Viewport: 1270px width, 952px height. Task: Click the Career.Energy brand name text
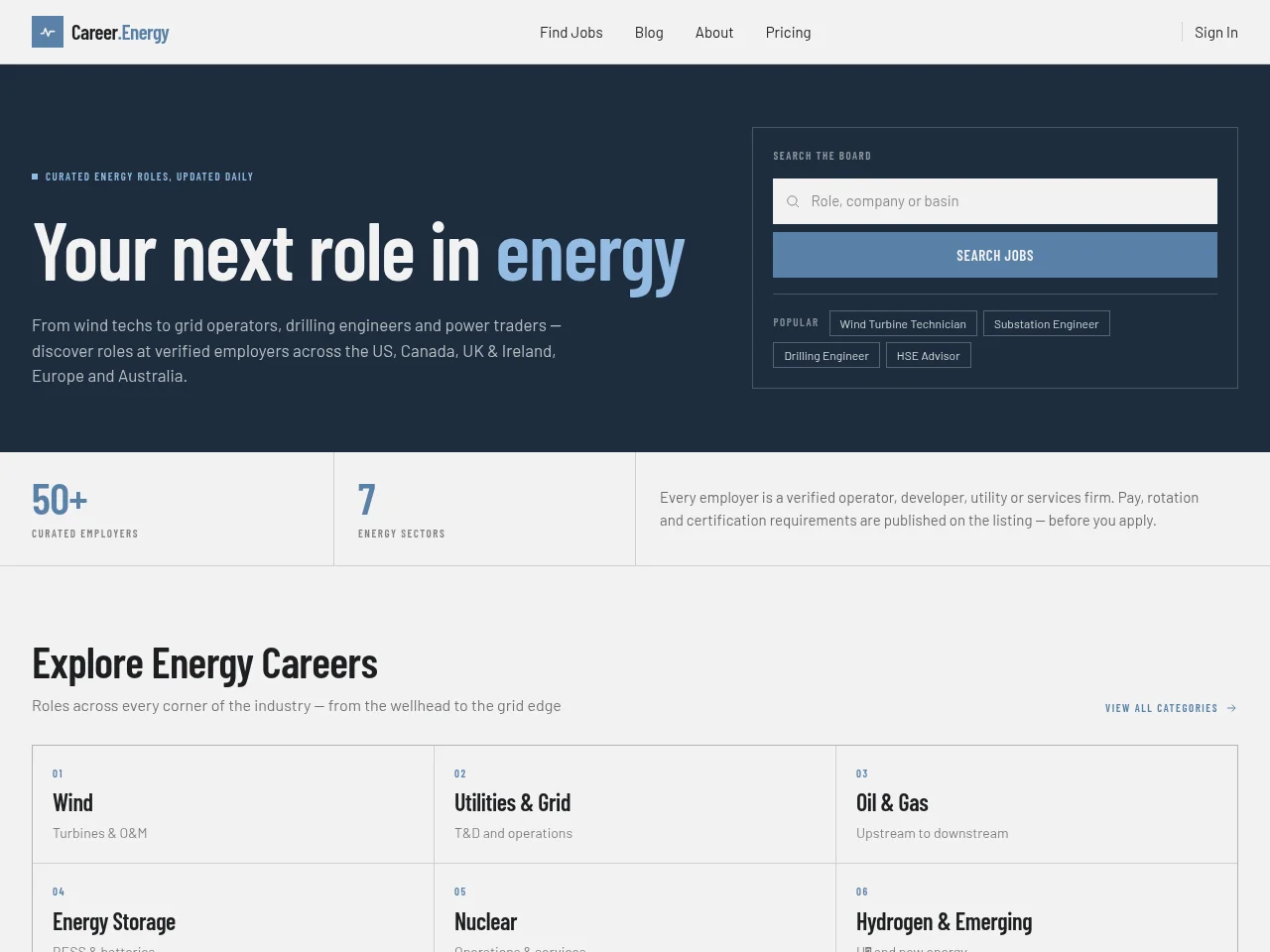(x=120, y=33)
